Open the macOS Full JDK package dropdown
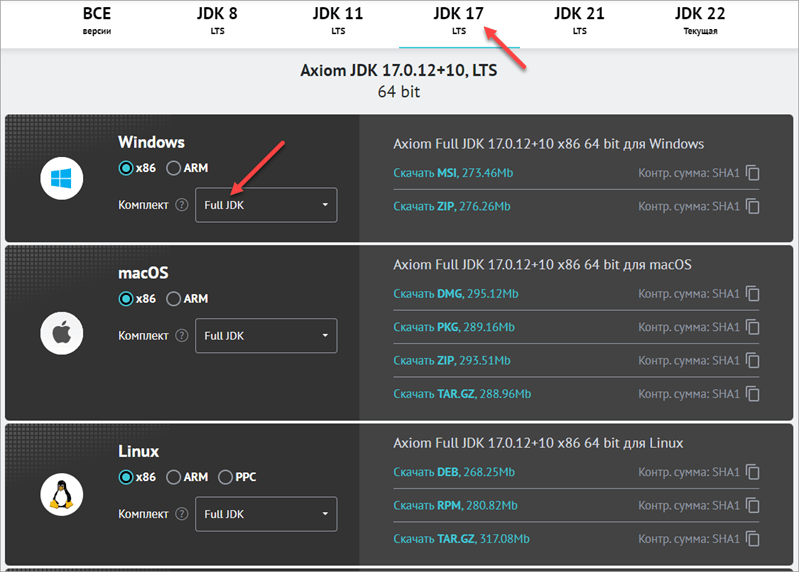Screen dimensions: 799x572 tap(266, 336)
